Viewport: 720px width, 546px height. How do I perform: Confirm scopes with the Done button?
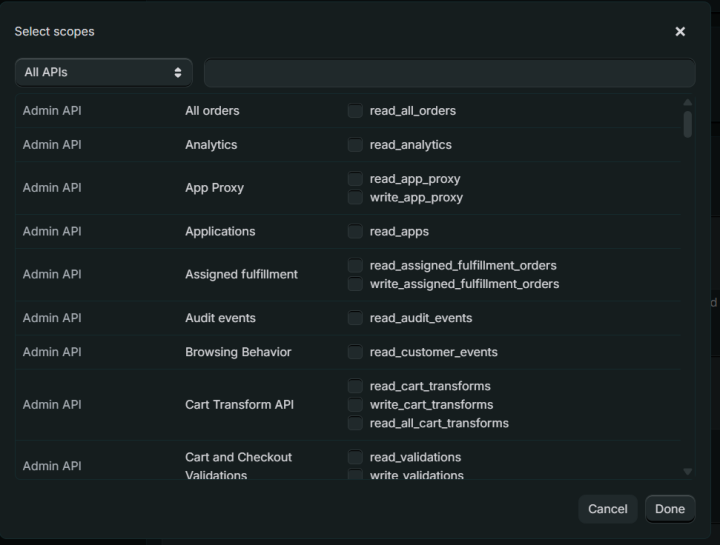point(669,509)
